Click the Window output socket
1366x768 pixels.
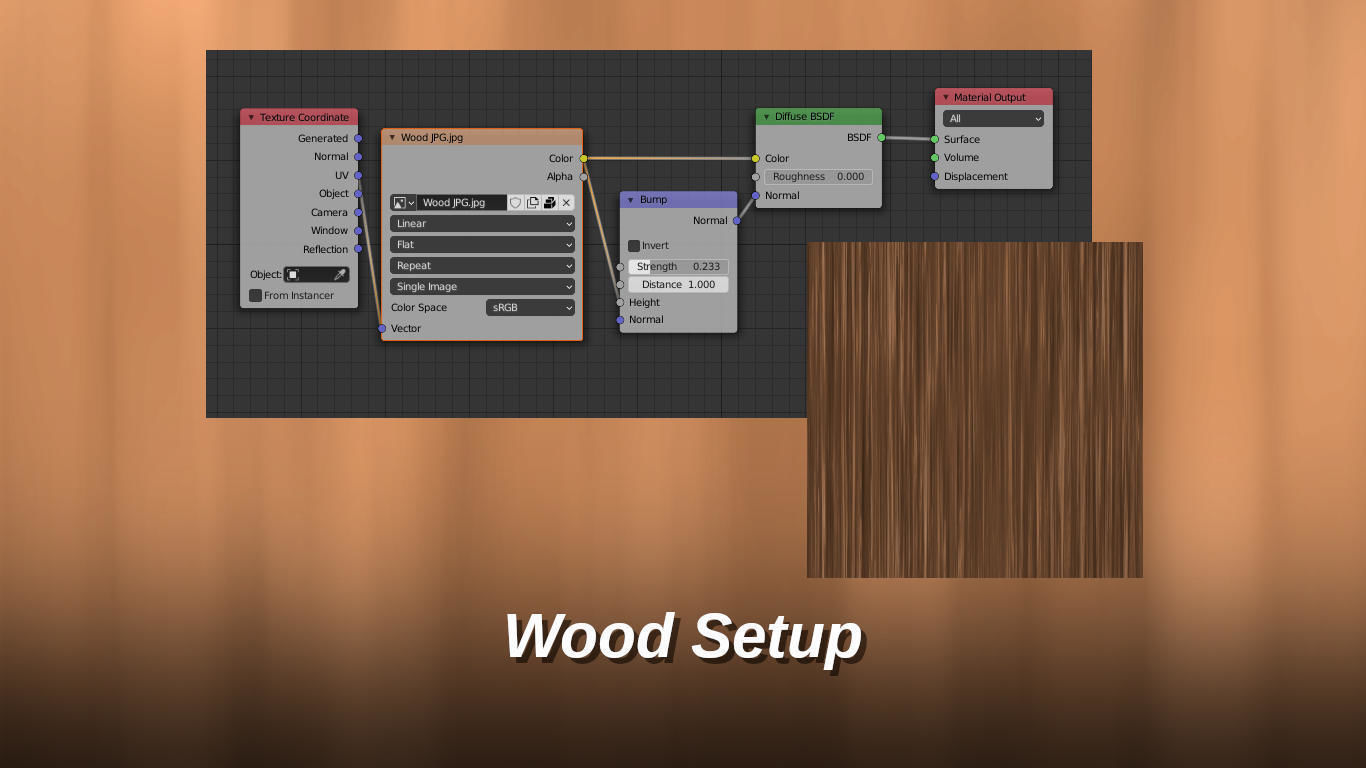(x=358, y=231)
